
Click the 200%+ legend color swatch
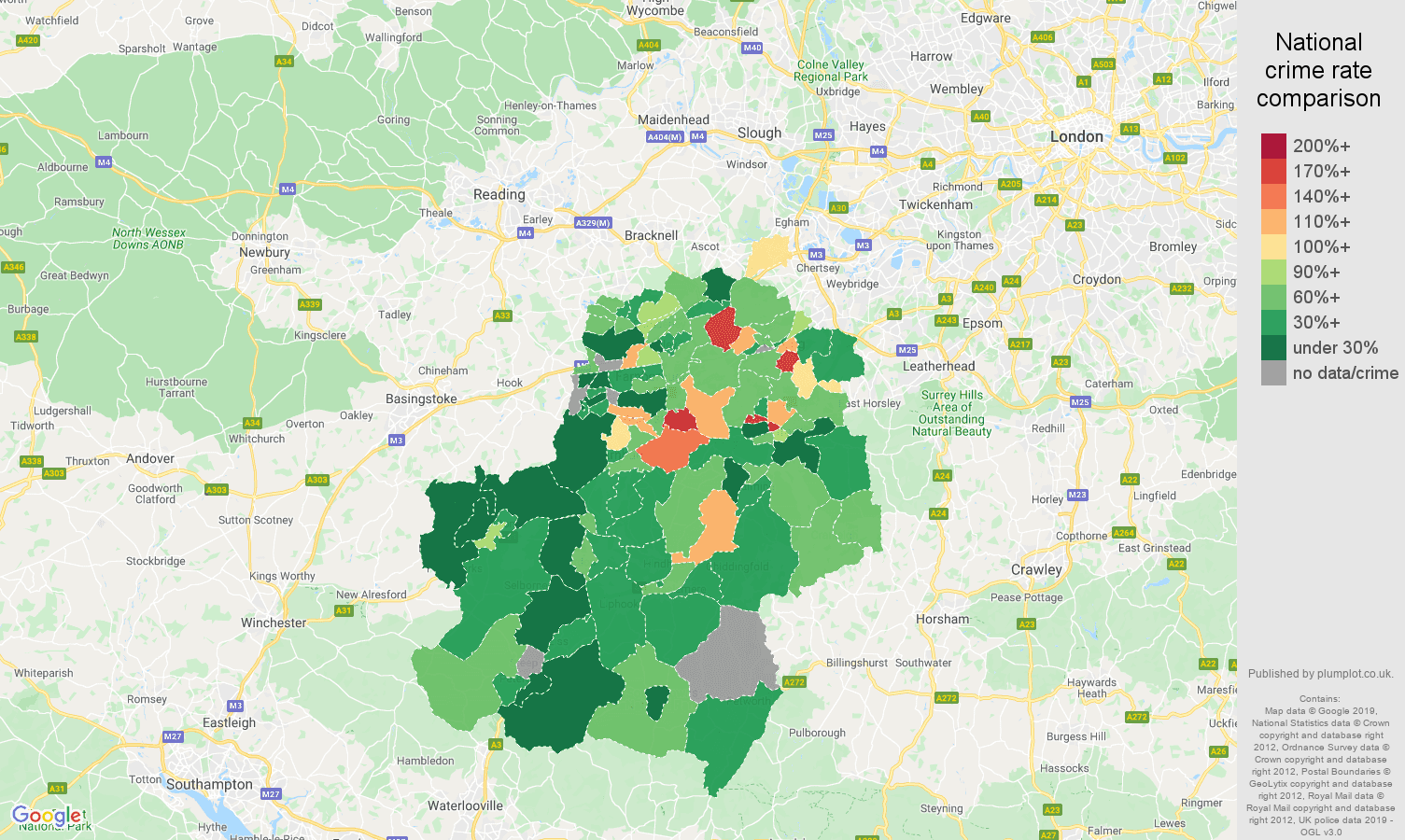(1273, 147)
